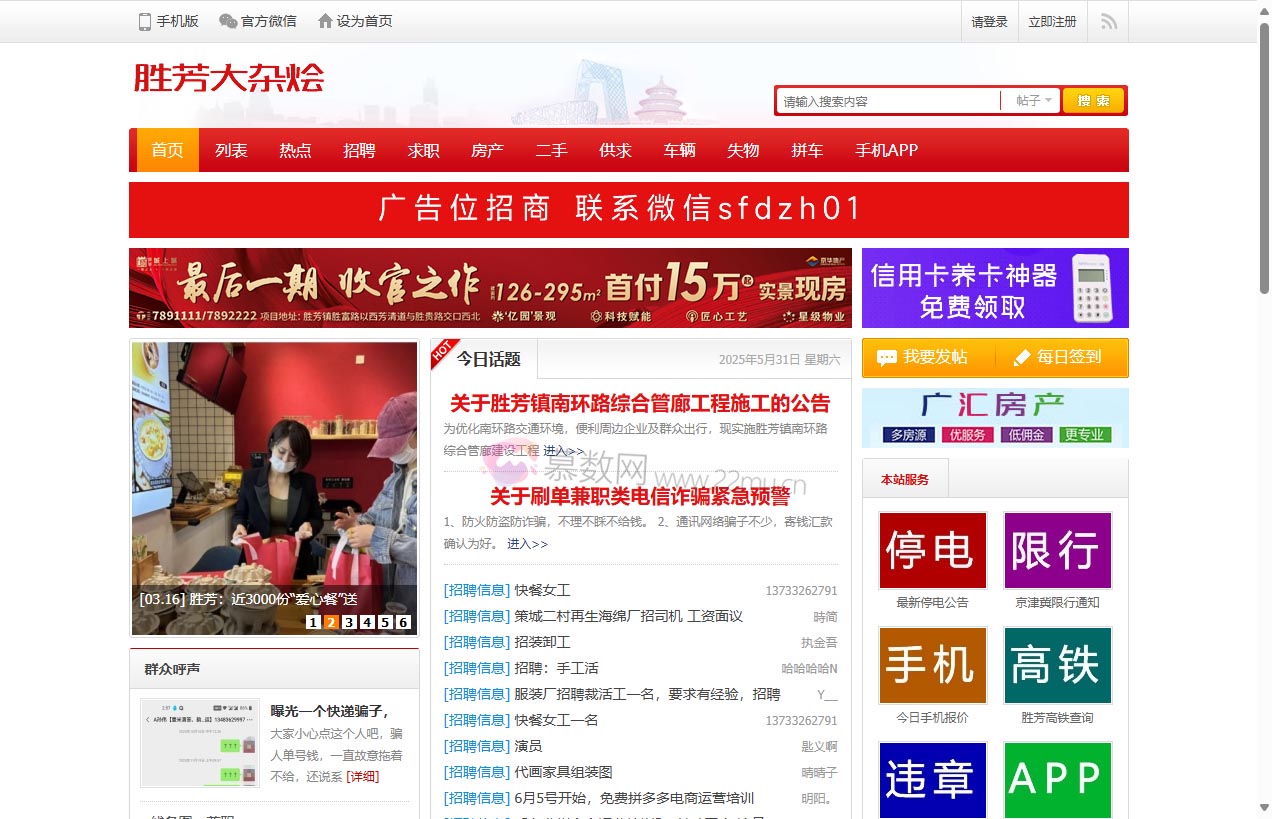Open the 招聘 navigation menu item

pos(359,150)
